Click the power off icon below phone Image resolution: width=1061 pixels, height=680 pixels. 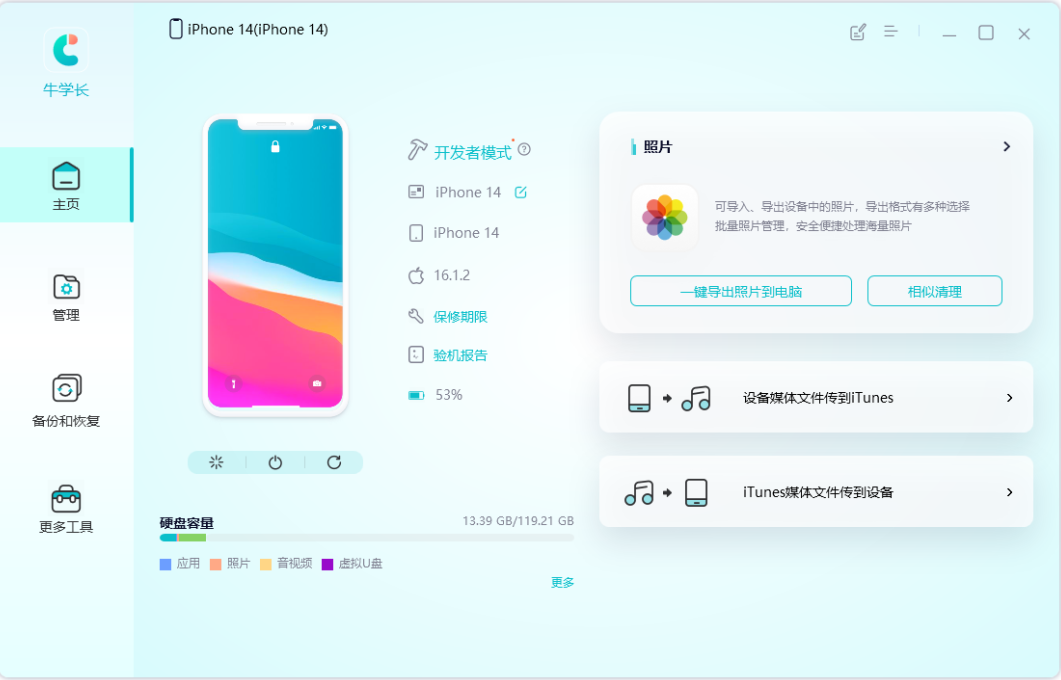click(275, 463)
